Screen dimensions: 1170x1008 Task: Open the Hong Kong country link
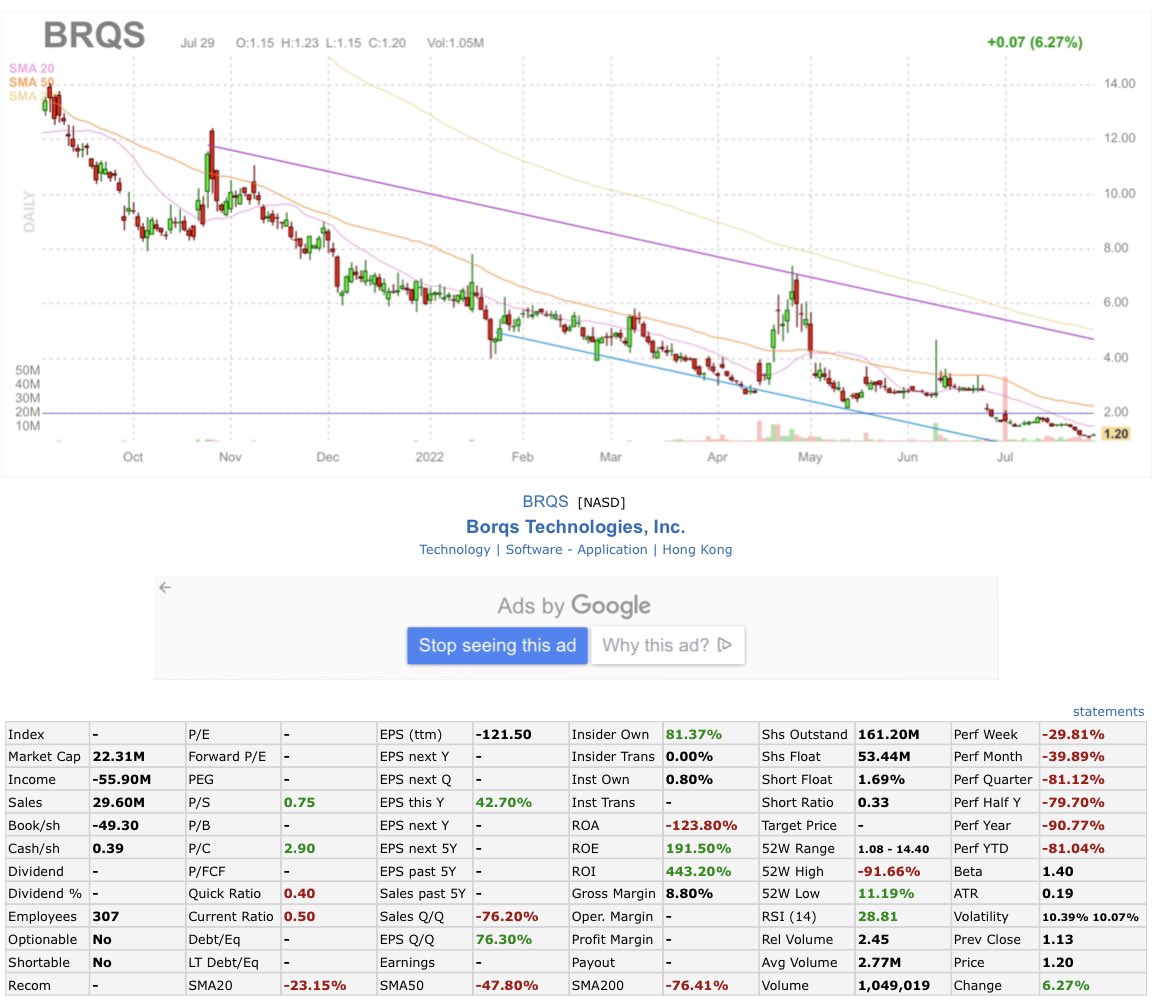(697, 550)
